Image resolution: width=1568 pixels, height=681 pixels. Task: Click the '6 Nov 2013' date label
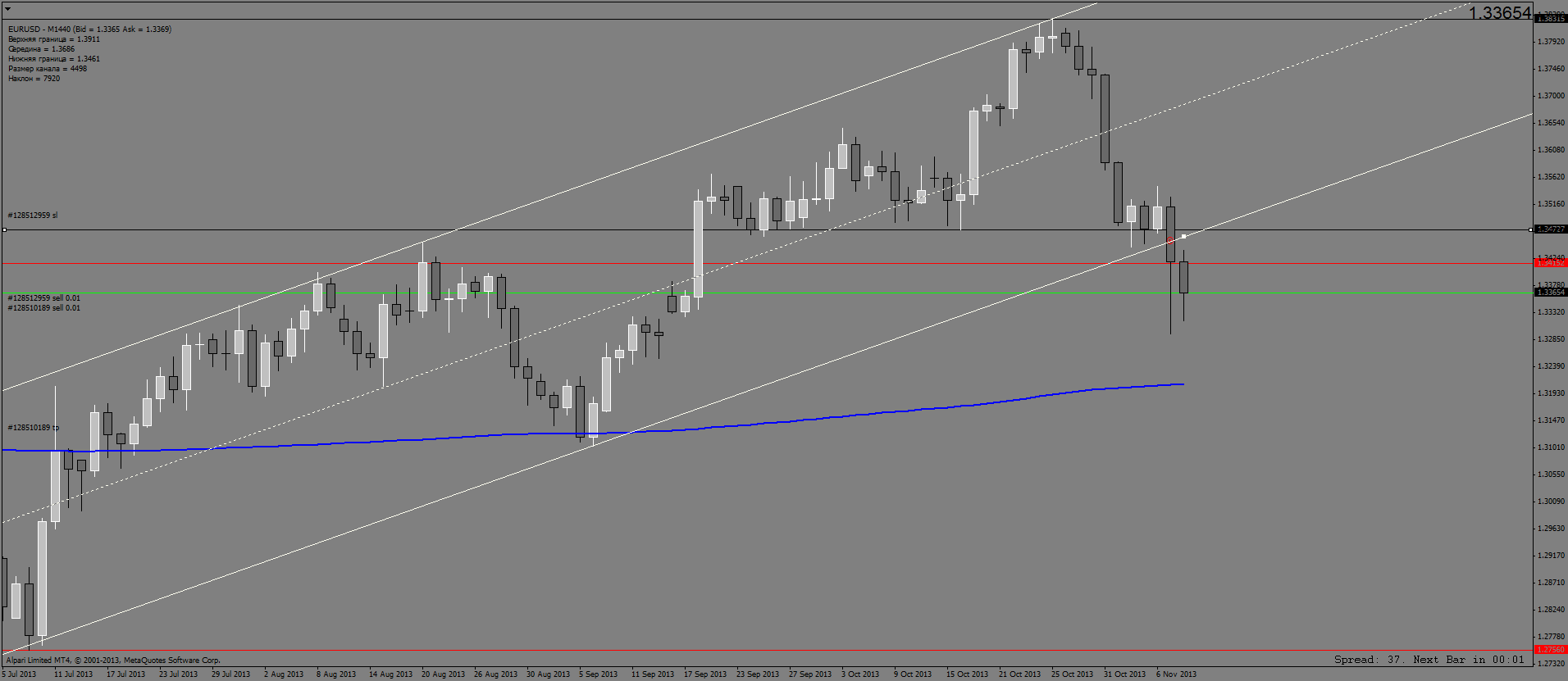click(x=1176, y=674)
